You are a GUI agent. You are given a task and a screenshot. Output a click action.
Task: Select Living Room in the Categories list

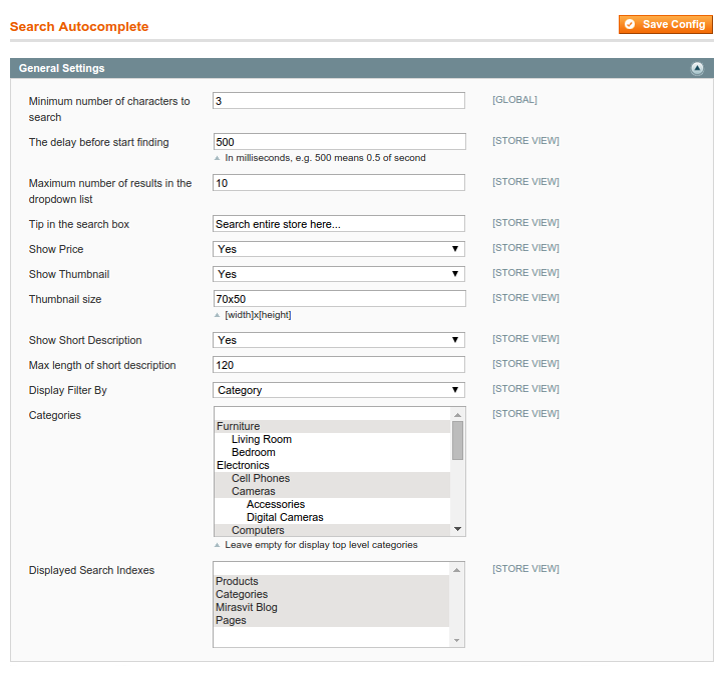[x=332, y=439]
